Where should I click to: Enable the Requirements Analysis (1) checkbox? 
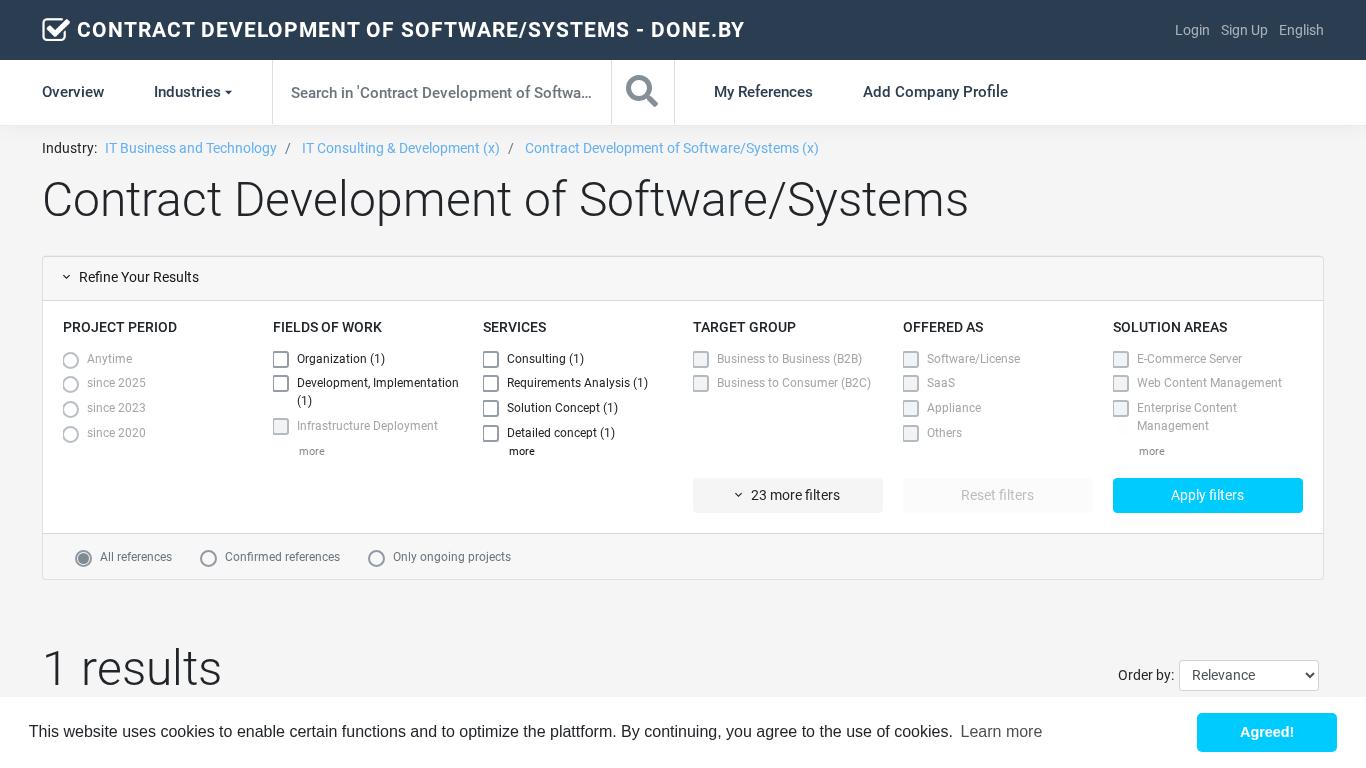[491, 384]
